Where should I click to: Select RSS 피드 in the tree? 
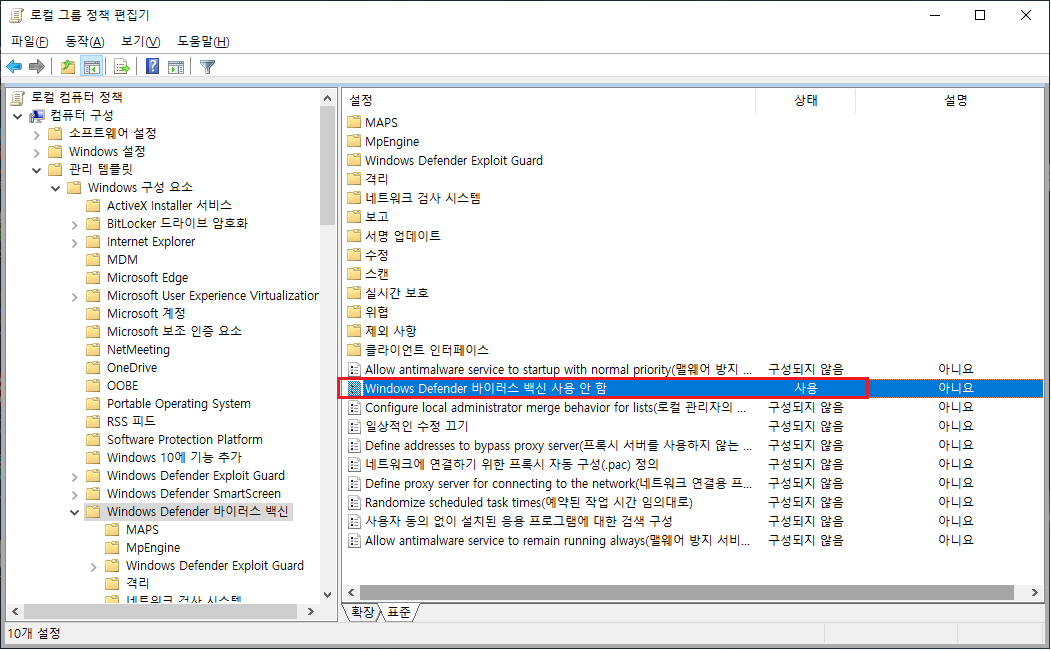pyautogui.click(x=131, y=421)
